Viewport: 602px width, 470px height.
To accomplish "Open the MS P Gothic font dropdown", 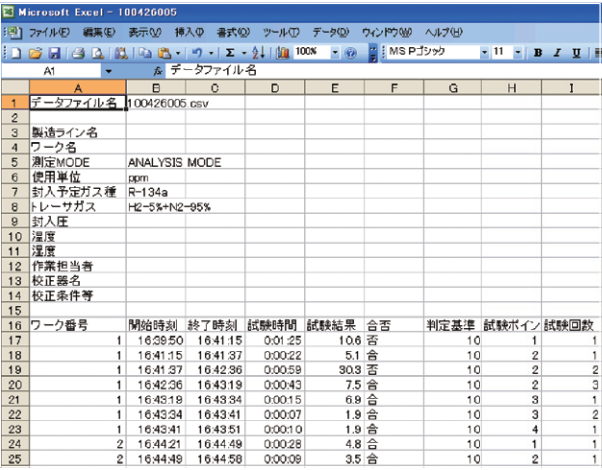I will [485, 52].
